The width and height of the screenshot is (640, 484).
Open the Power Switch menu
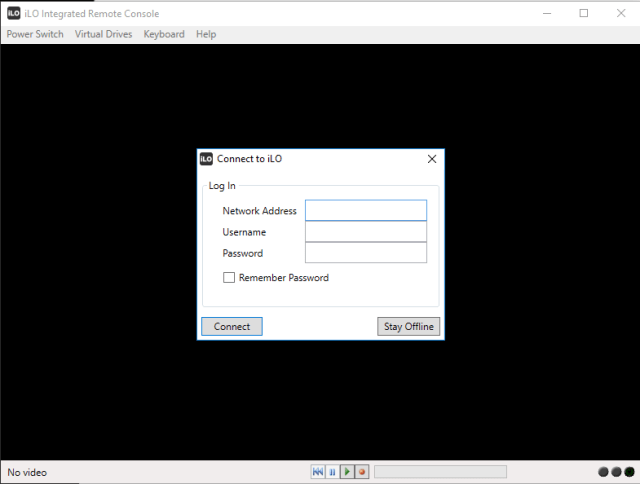pyautogui.click(x=35, y=34)
